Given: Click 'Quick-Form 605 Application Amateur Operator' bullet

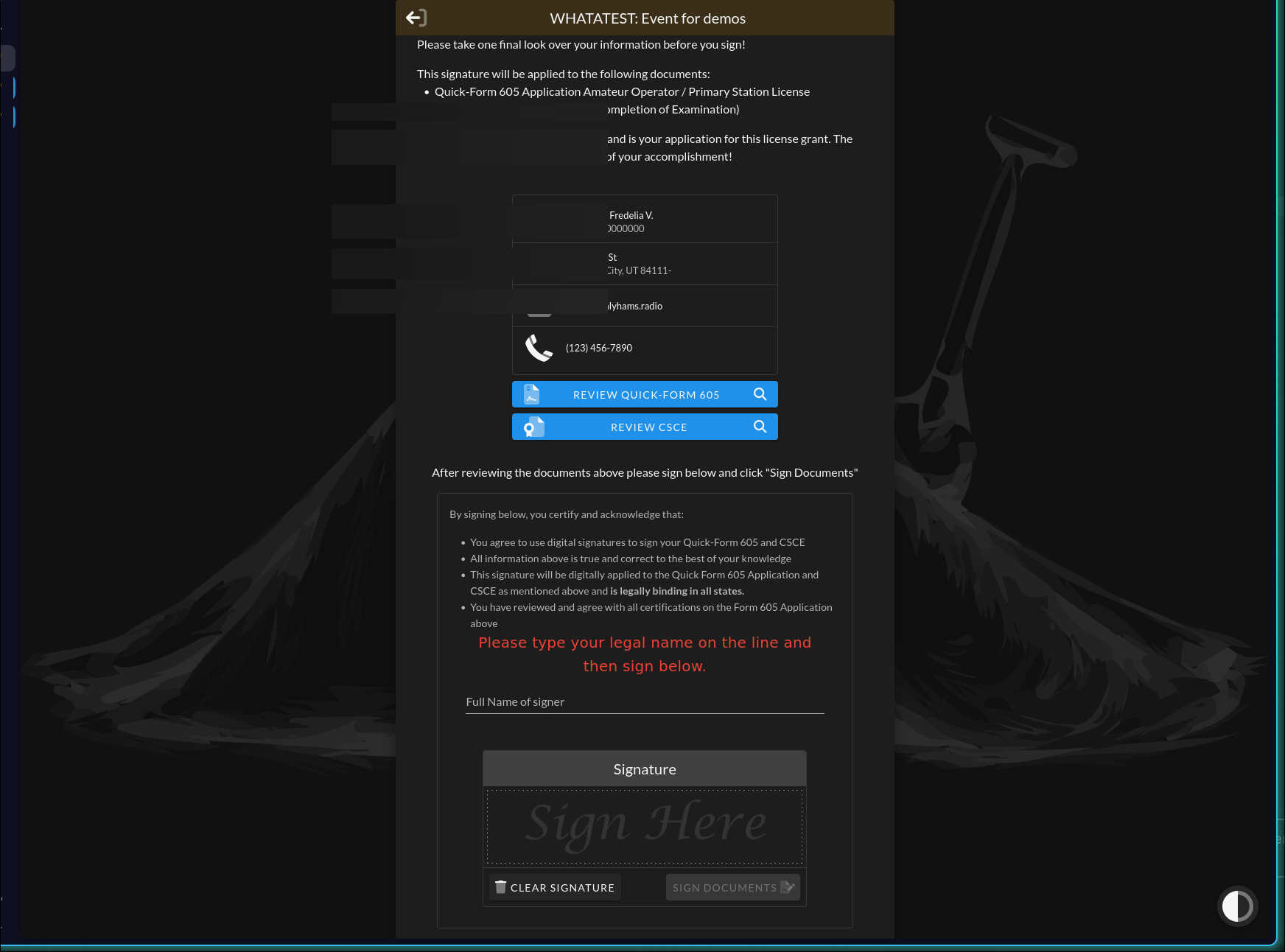Looking at the screenshot, I should click(x=622, y=91).
